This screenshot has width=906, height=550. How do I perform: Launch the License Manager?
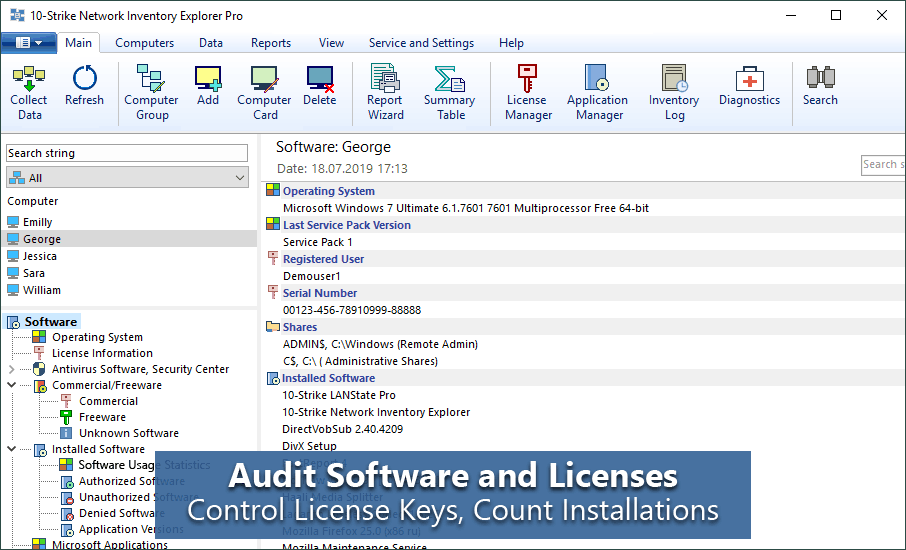point(527,80)
